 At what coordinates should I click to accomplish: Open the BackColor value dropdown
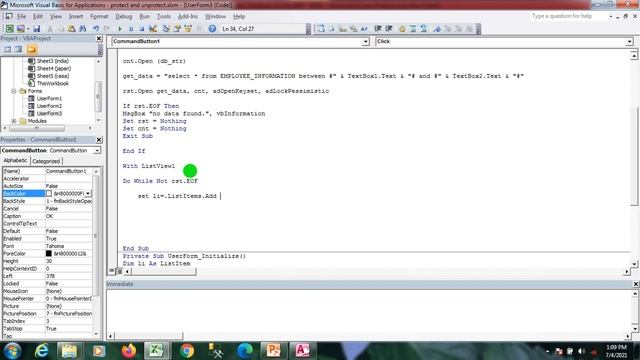coord(88,193)
